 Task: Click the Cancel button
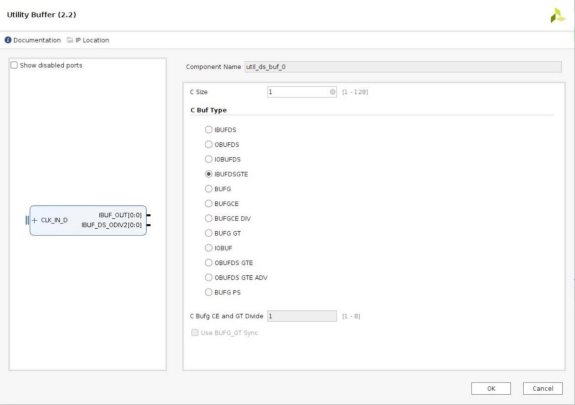click(543, 388)
